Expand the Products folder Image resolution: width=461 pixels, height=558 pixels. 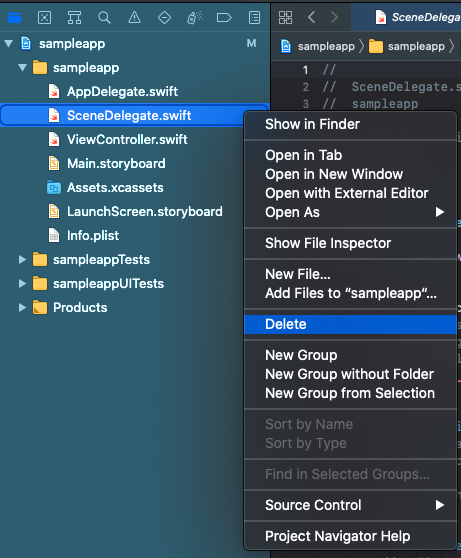(x=22, y=307)
